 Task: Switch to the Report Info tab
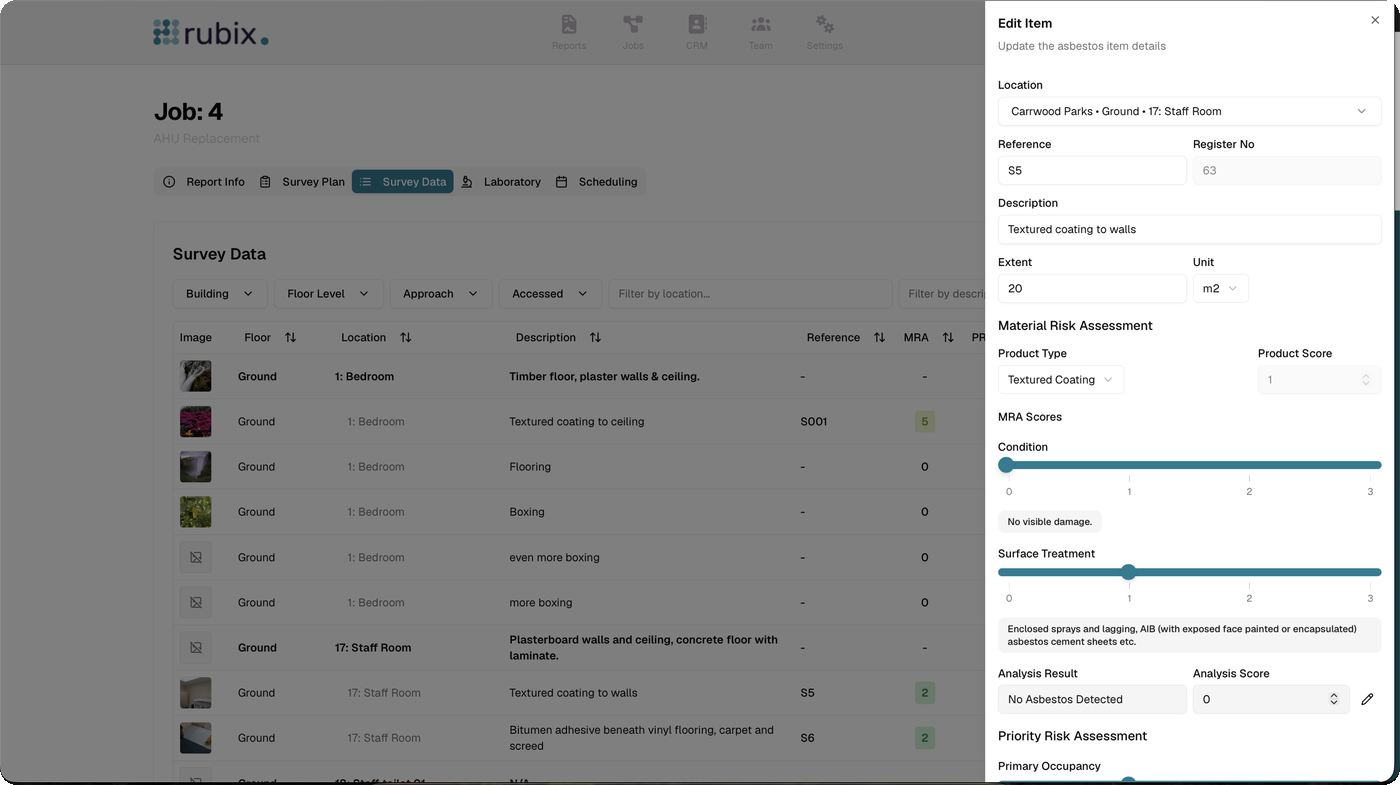pos(204,182)
